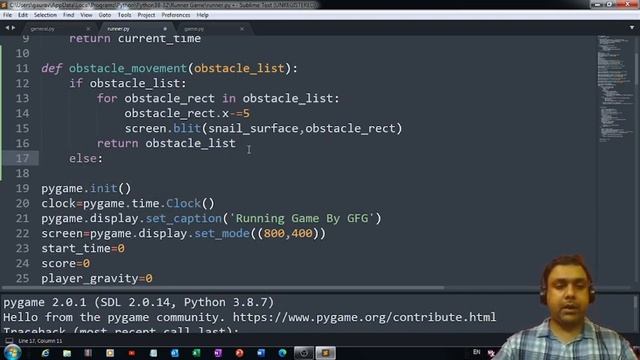Screen dimensions: 640x360
Task: Open Microsoft Edge from the taskbar
Action: coord(282,353)
